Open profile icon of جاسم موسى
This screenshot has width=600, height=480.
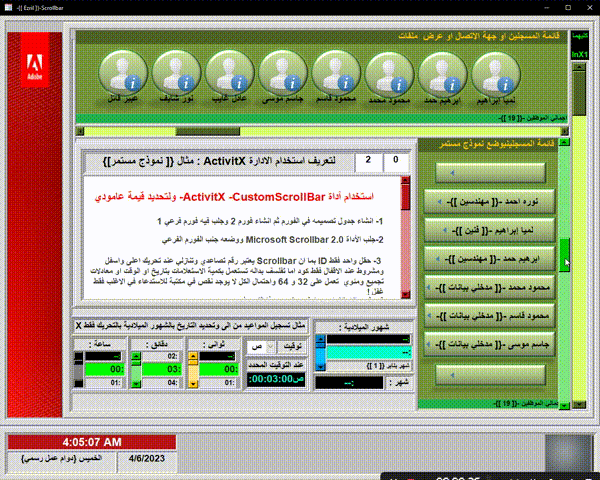pyautogui.click(x=283, y=73)
